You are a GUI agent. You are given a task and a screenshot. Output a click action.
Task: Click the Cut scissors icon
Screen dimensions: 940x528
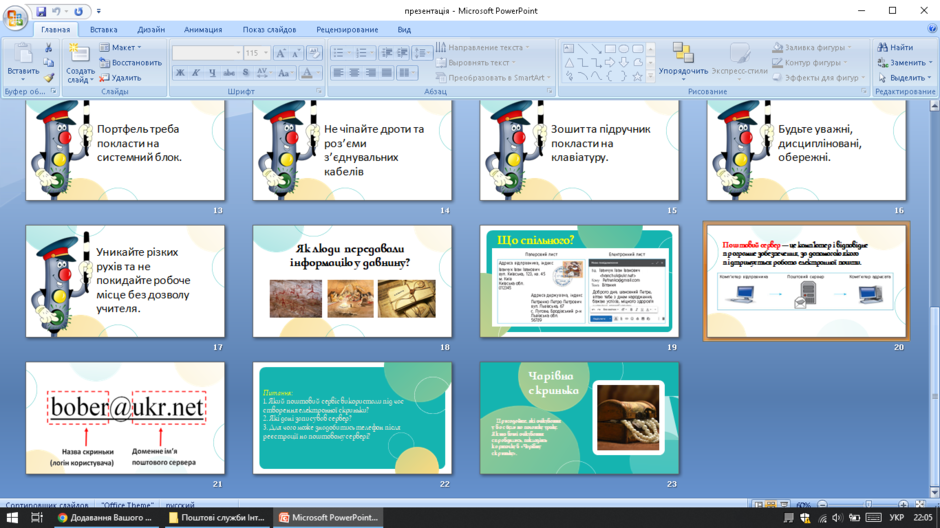click(49, 47)
